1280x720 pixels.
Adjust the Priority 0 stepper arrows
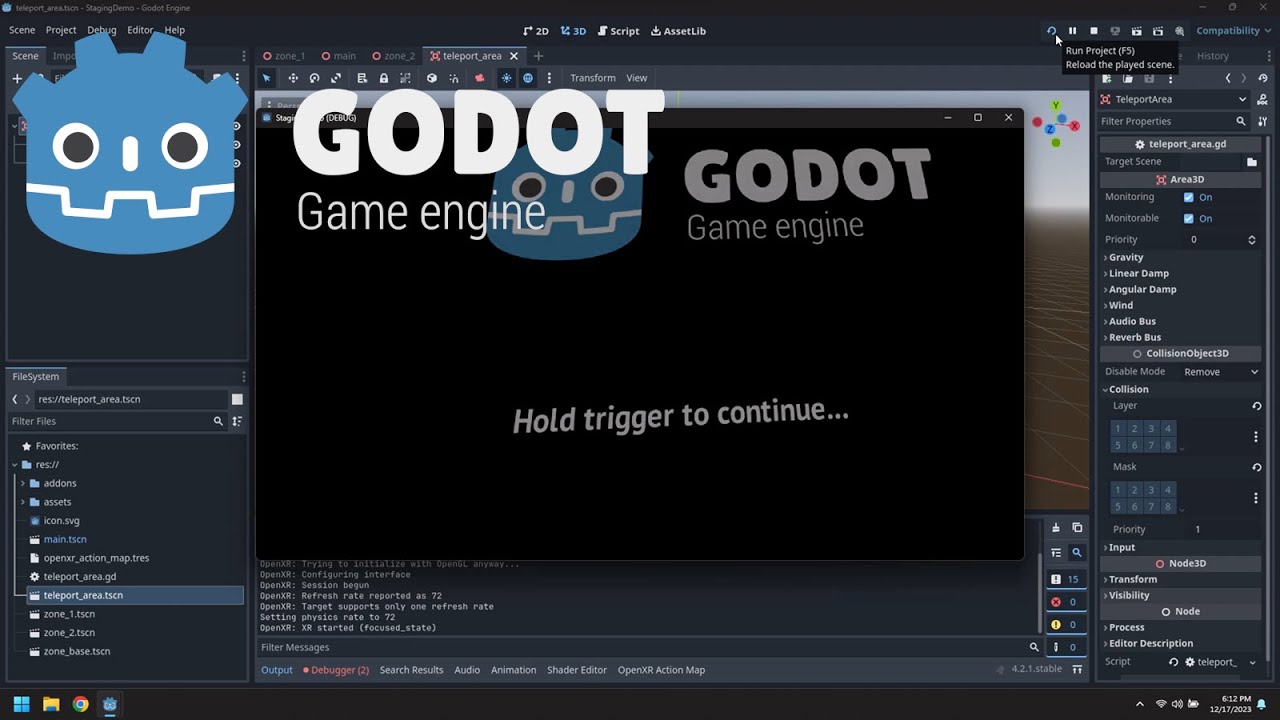1252,240
